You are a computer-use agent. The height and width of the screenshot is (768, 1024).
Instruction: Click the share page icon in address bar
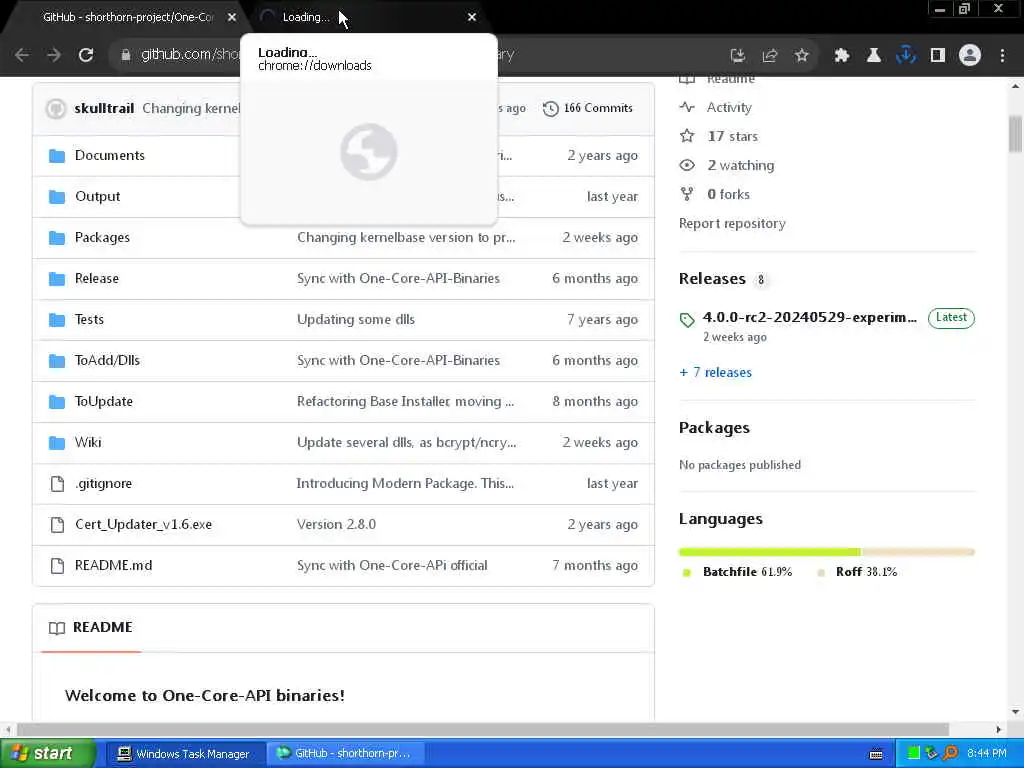click(769, 56)
